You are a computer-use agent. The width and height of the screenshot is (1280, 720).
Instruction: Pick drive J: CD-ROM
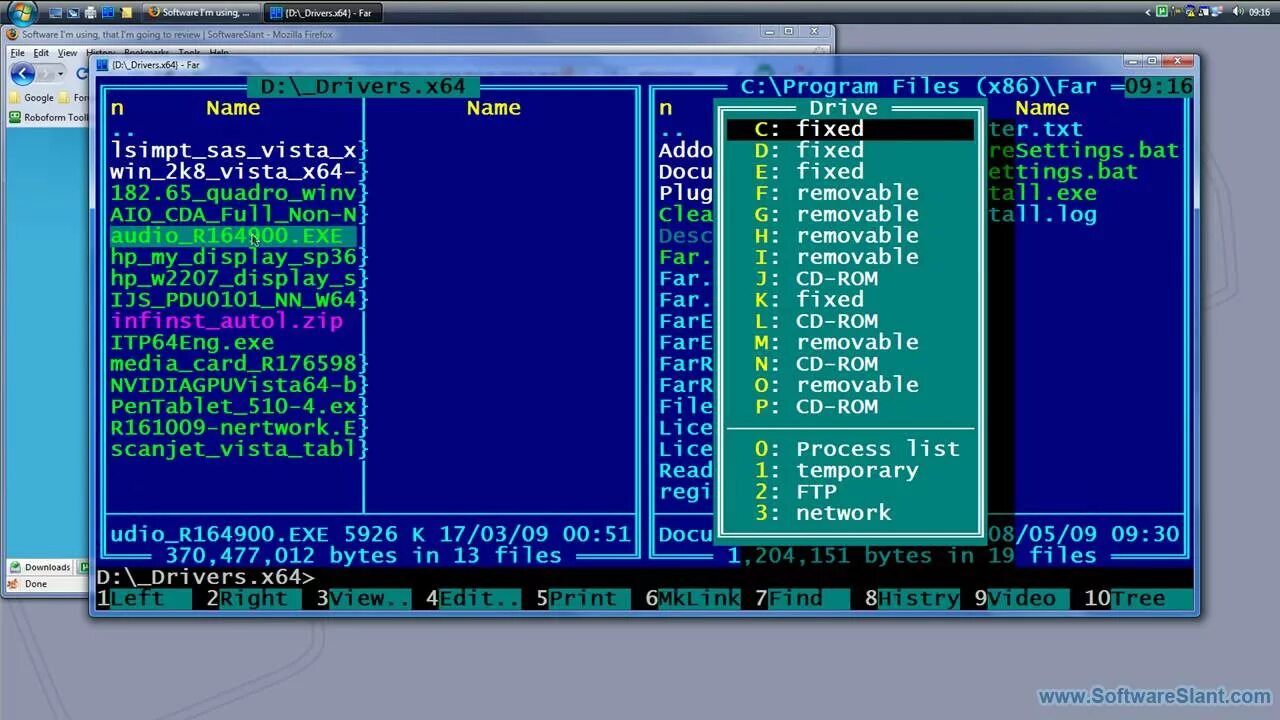pos(850,278)
